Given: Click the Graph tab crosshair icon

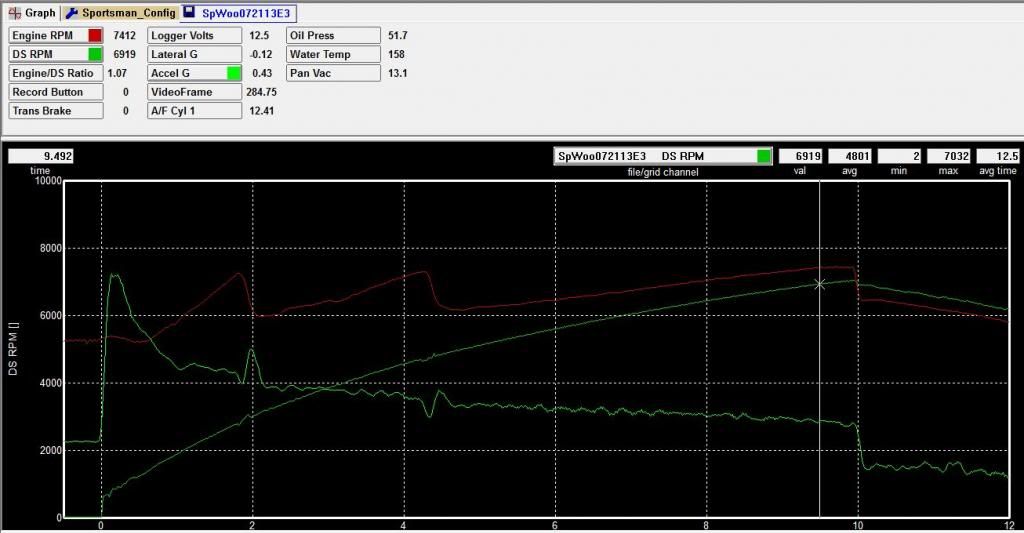Looking at the screenshot, I should click(x=14, y=13).
